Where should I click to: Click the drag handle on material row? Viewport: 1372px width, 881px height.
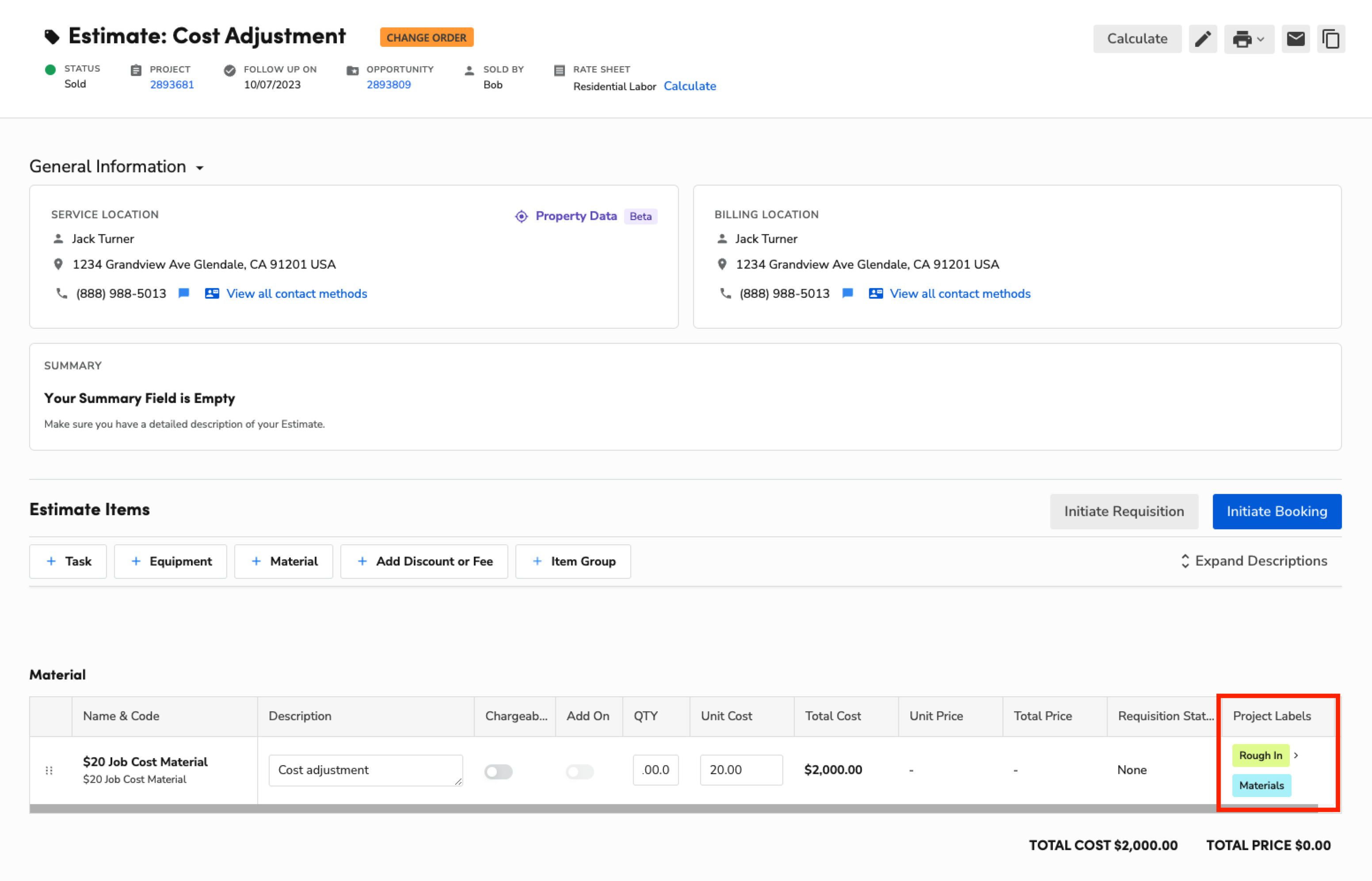[49, 771]
